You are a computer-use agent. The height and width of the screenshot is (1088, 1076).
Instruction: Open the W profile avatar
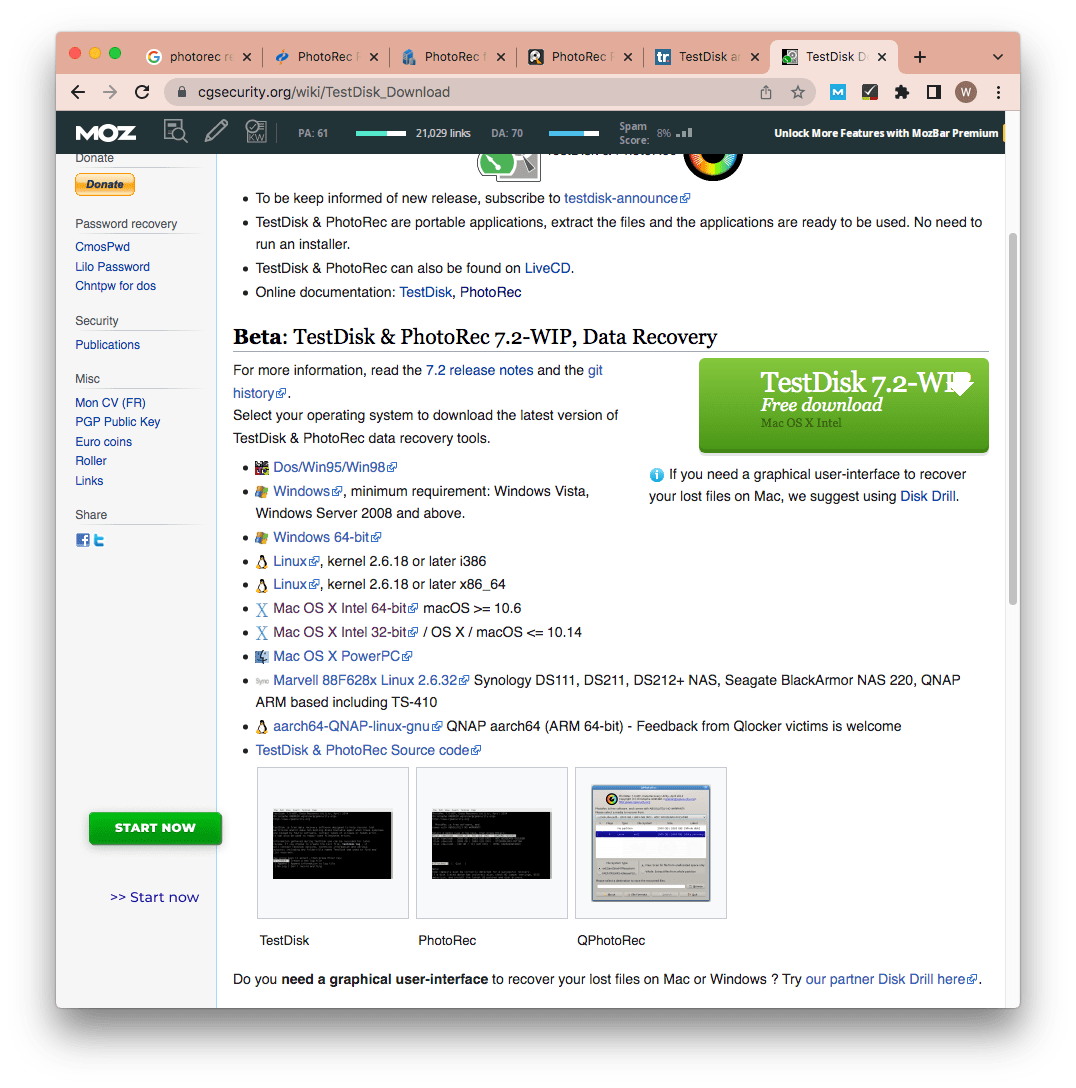(966, 92)
